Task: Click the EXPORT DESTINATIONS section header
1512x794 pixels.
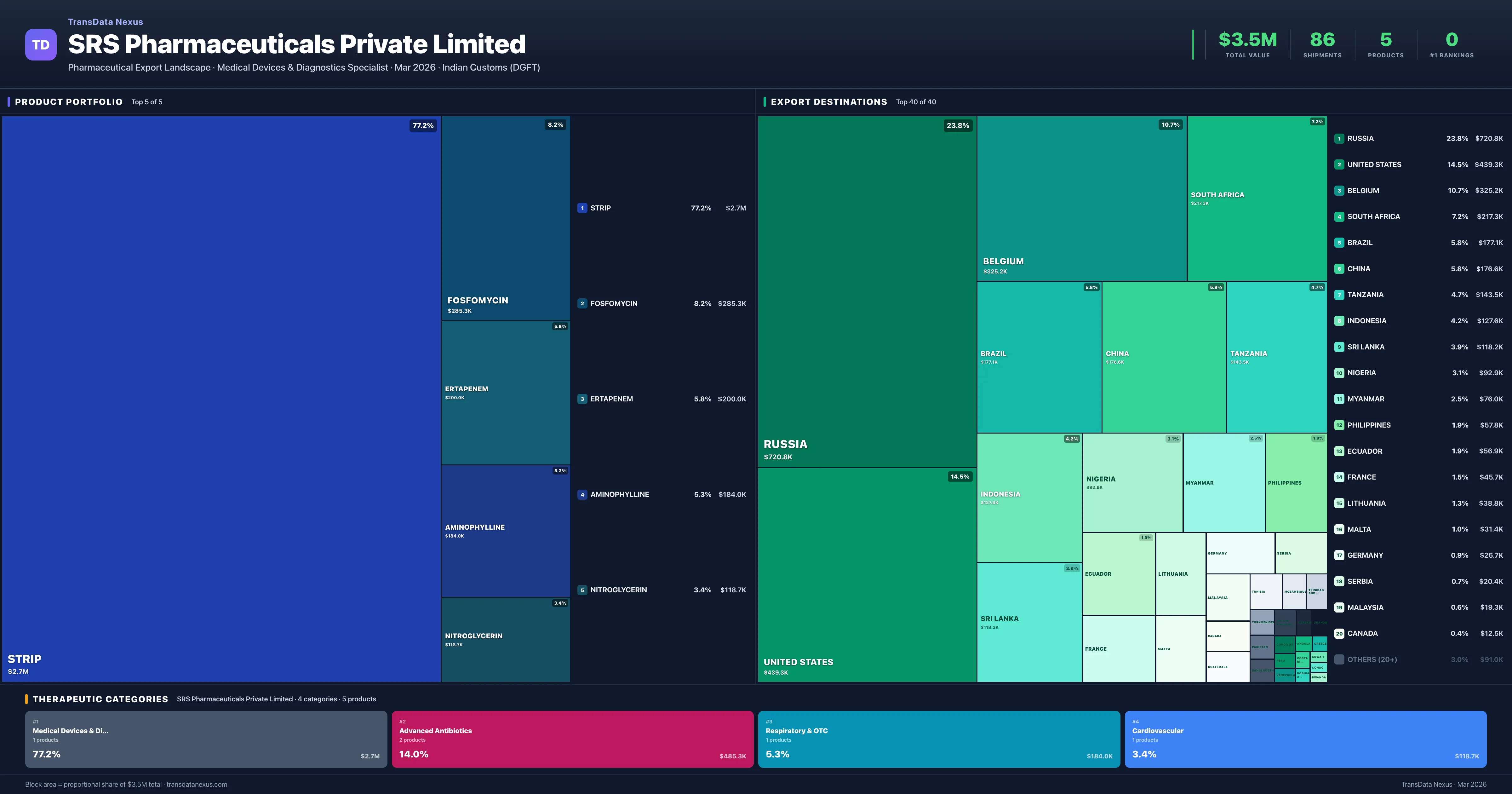Action: [x=828, y=102]
